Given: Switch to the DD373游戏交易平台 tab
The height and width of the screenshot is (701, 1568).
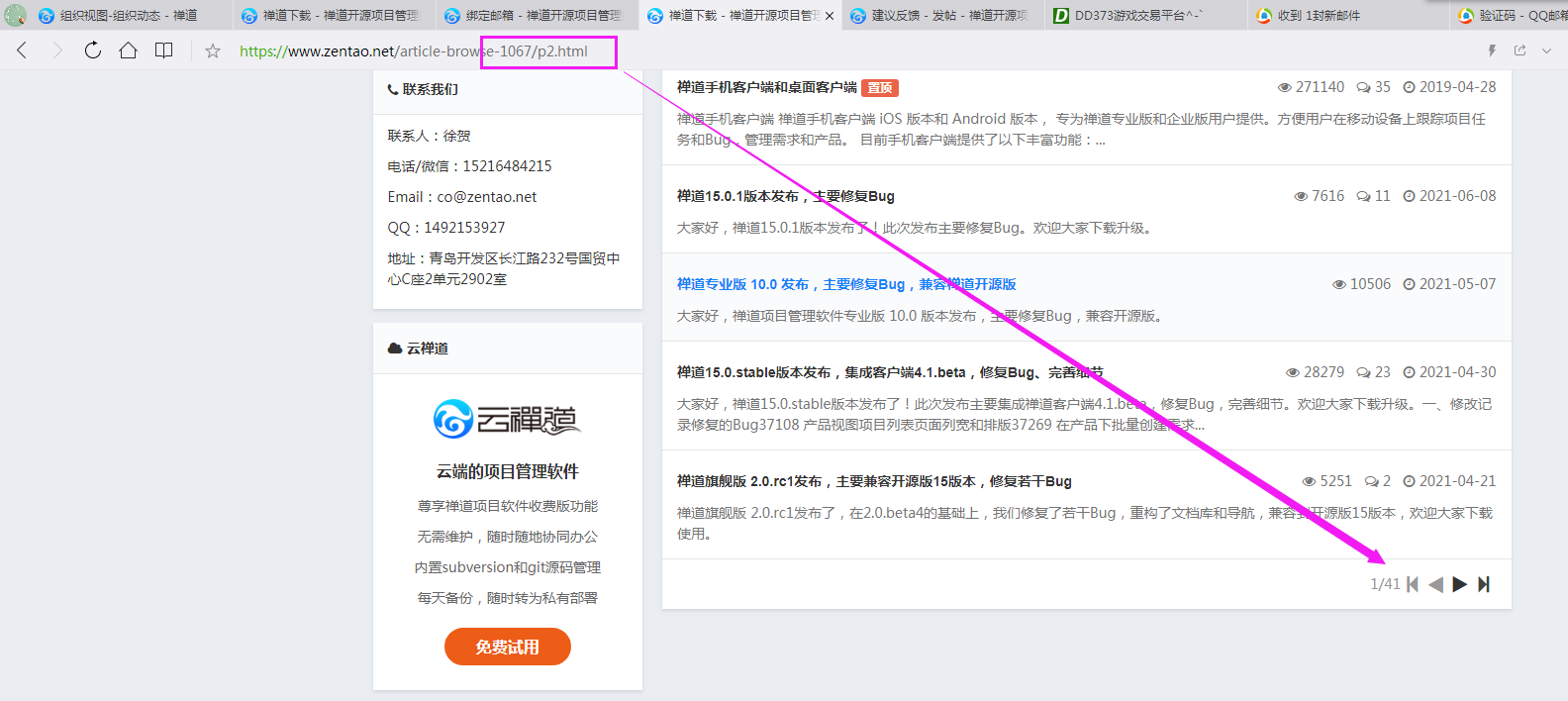Looking at the screenshot, I should pos(1143,15).
